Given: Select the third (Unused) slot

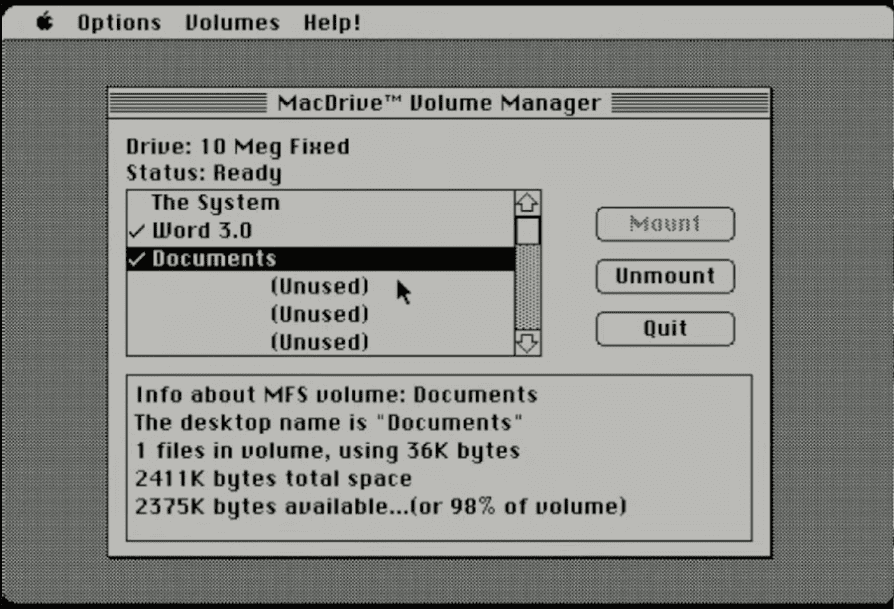Looking at the screenshot, I should [320, 342].
